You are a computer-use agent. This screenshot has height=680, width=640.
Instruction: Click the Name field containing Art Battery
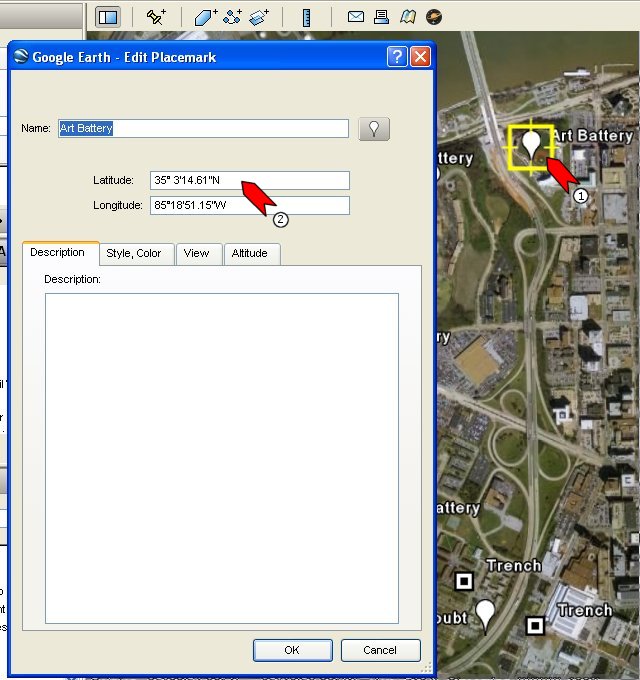[x=203, y=128]
